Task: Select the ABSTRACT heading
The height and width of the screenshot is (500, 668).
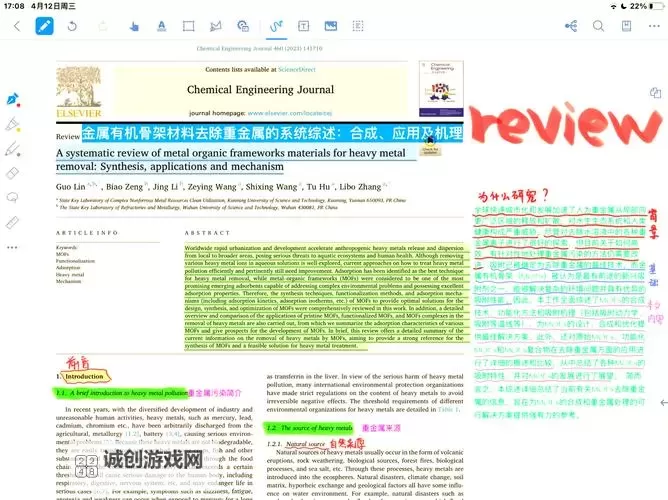Action: 207,233
